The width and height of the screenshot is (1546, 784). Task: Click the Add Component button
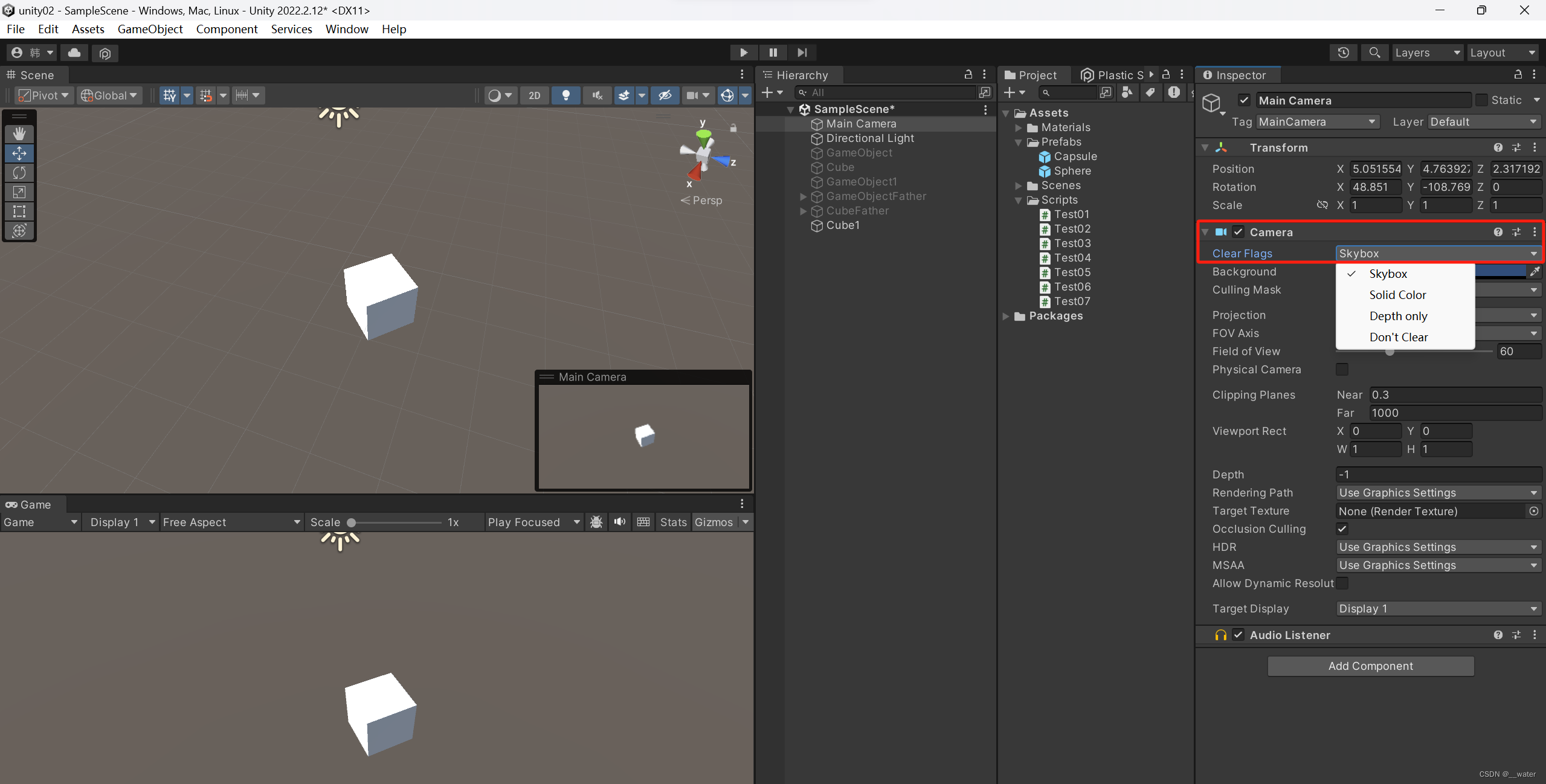tap(1370, 666)
